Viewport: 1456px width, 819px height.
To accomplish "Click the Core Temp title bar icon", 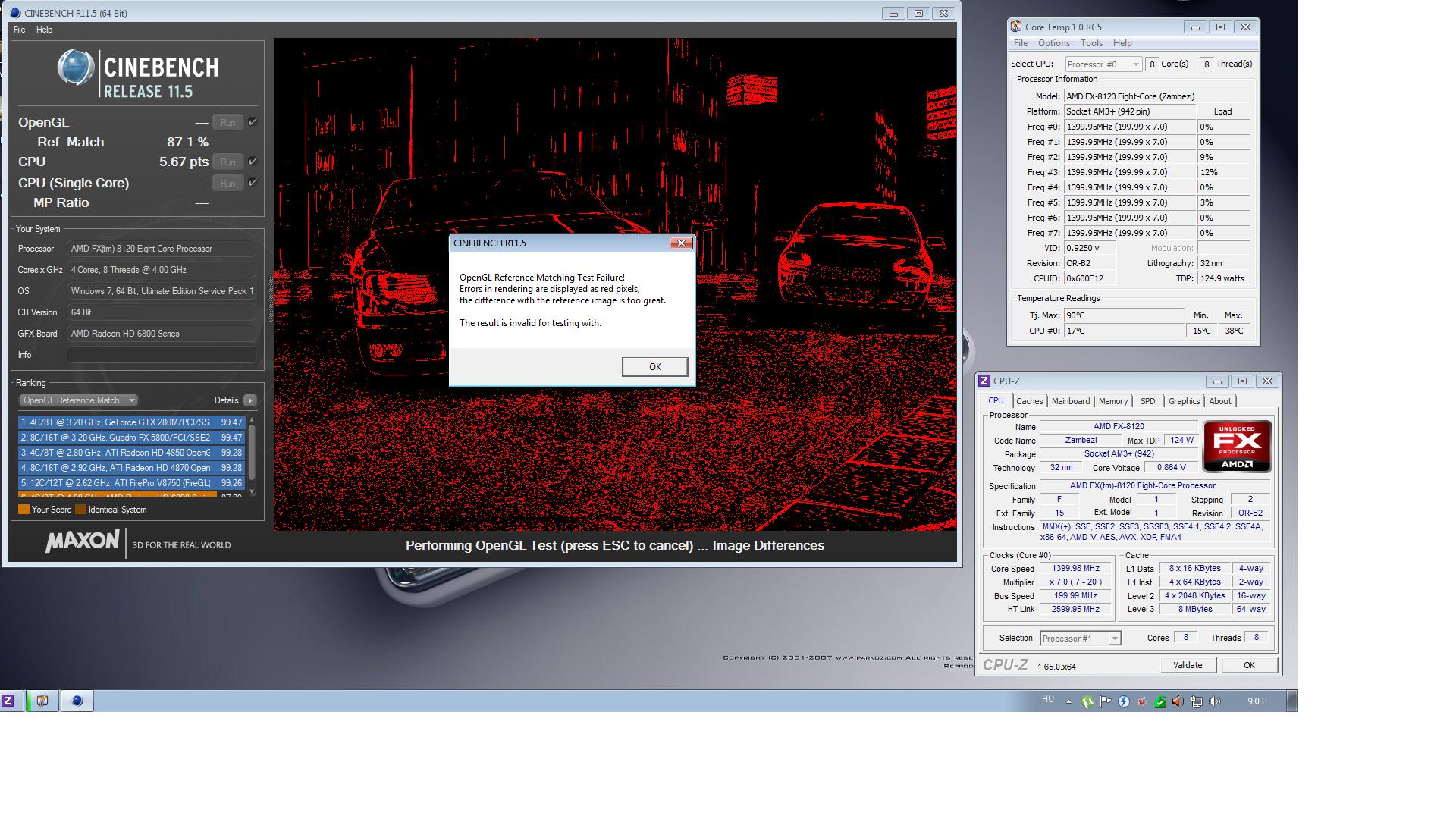I will click(1016, 27).
